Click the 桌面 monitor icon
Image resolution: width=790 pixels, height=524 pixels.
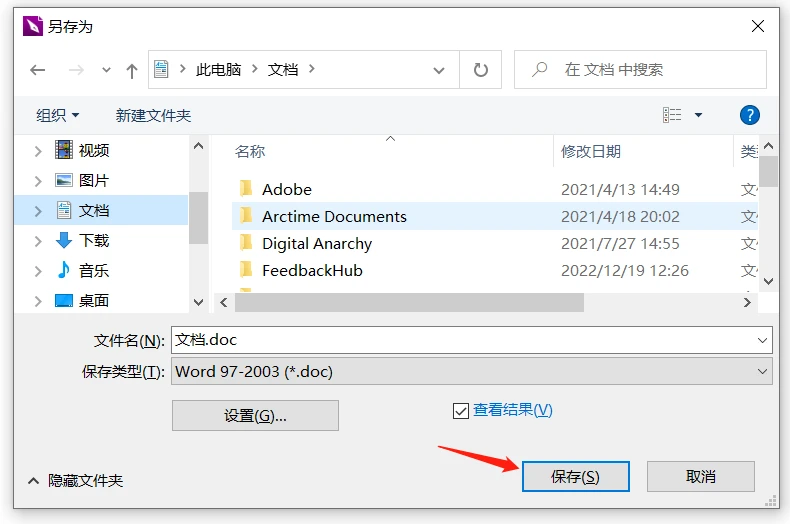click(x=64, y=301)
